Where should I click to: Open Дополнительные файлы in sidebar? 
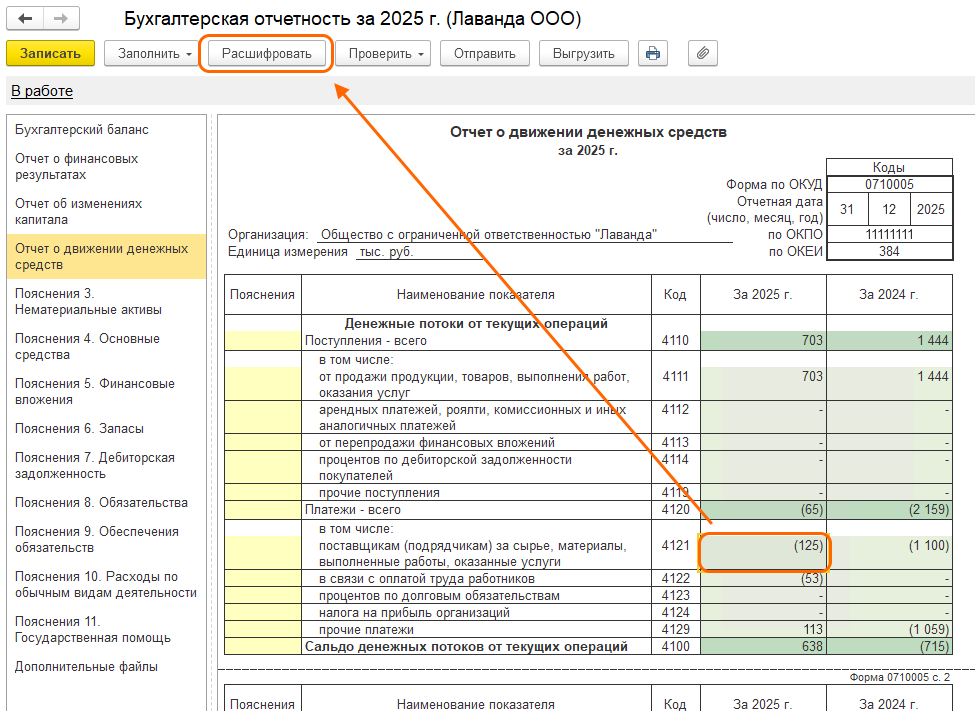pyautogui.click(x=86, y=667)
